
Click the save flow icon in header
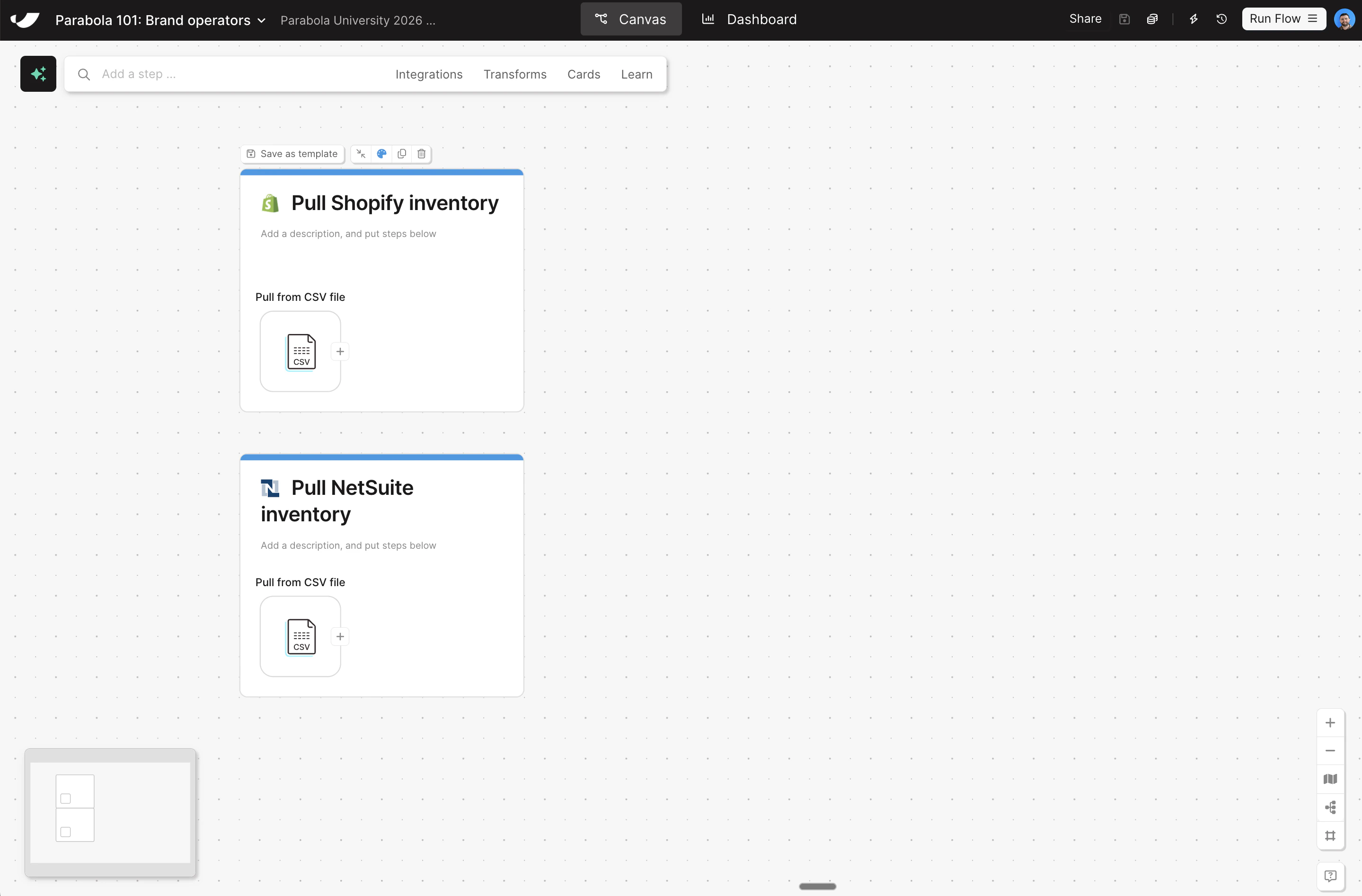pyautogui.click(x=1124, y=19)
